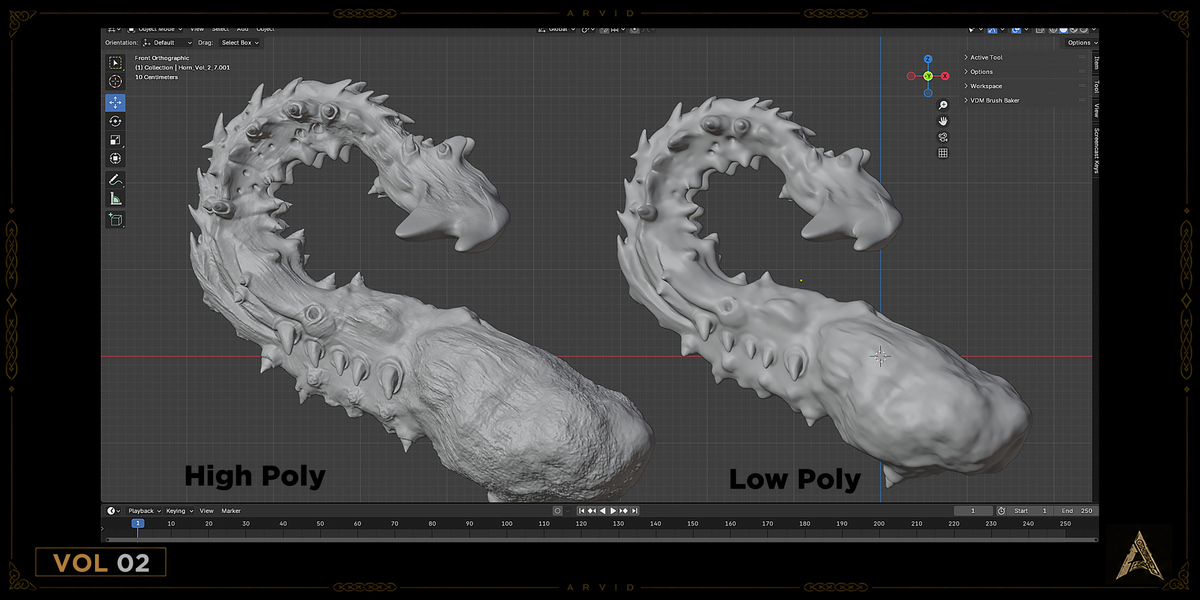The image size is (1200, 600).
Task: Select the Select Box tool icon
Action: coord(115,63)
